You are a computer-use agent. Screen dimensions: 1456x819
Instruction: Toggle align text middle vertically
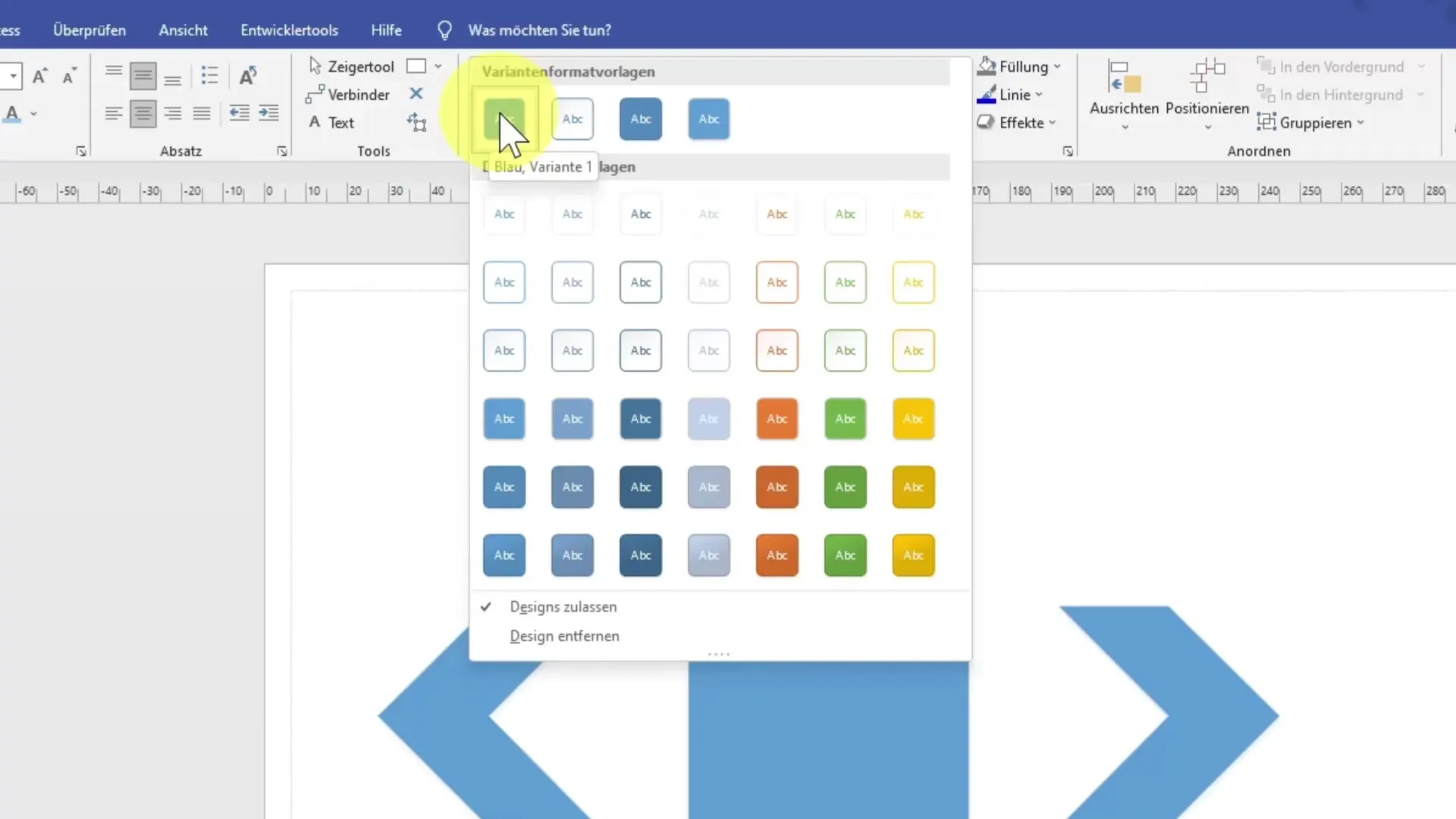pyautogui.click(x=143, y=75)
